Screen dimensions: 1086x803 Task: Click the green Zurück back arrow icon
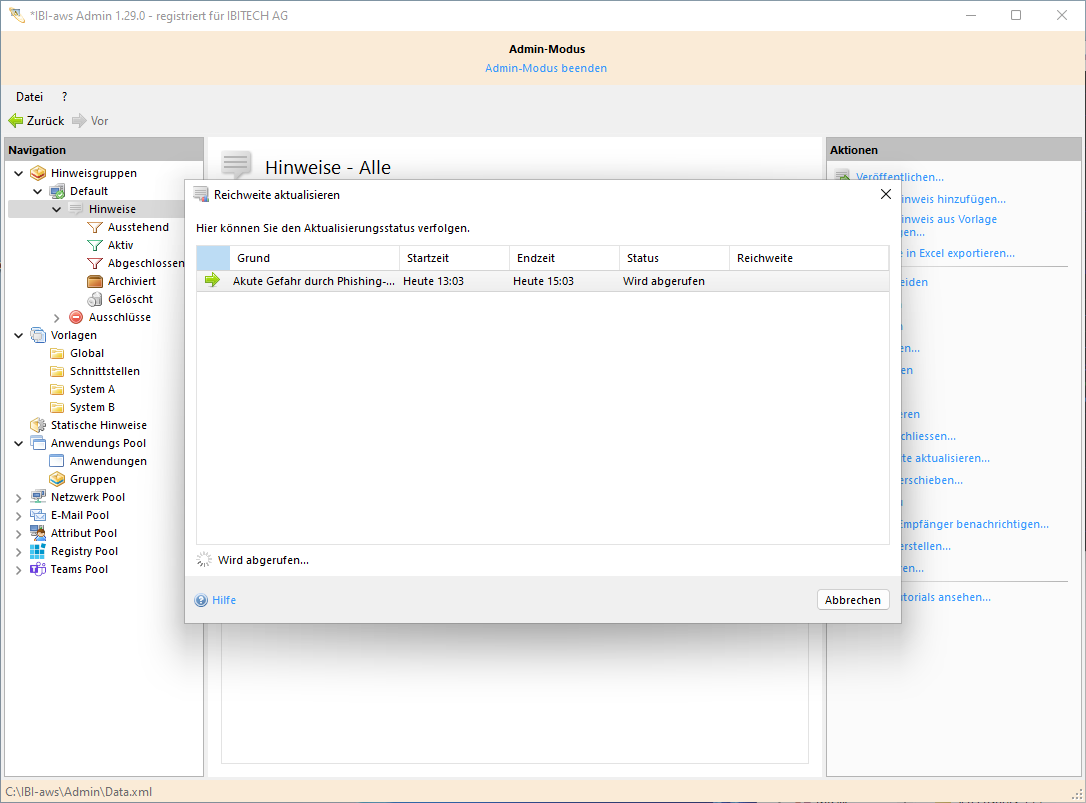[16, 121]
